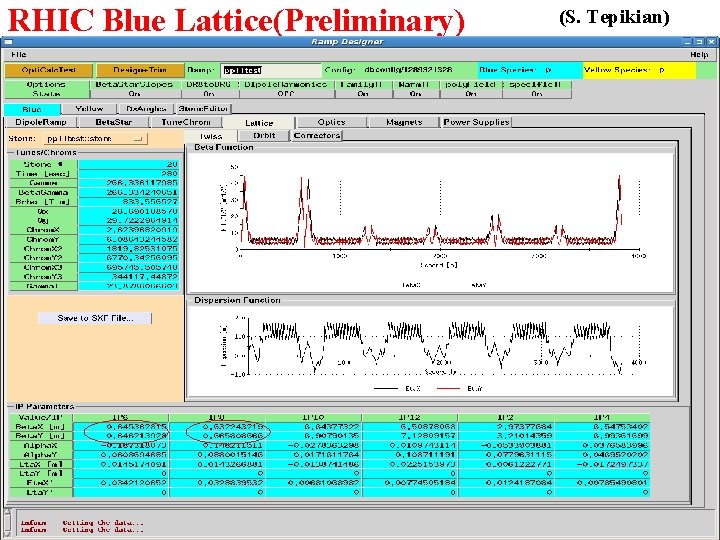Switch to the DipoleRamp tab
The image size is (720, 540).
tap(41, 122)
